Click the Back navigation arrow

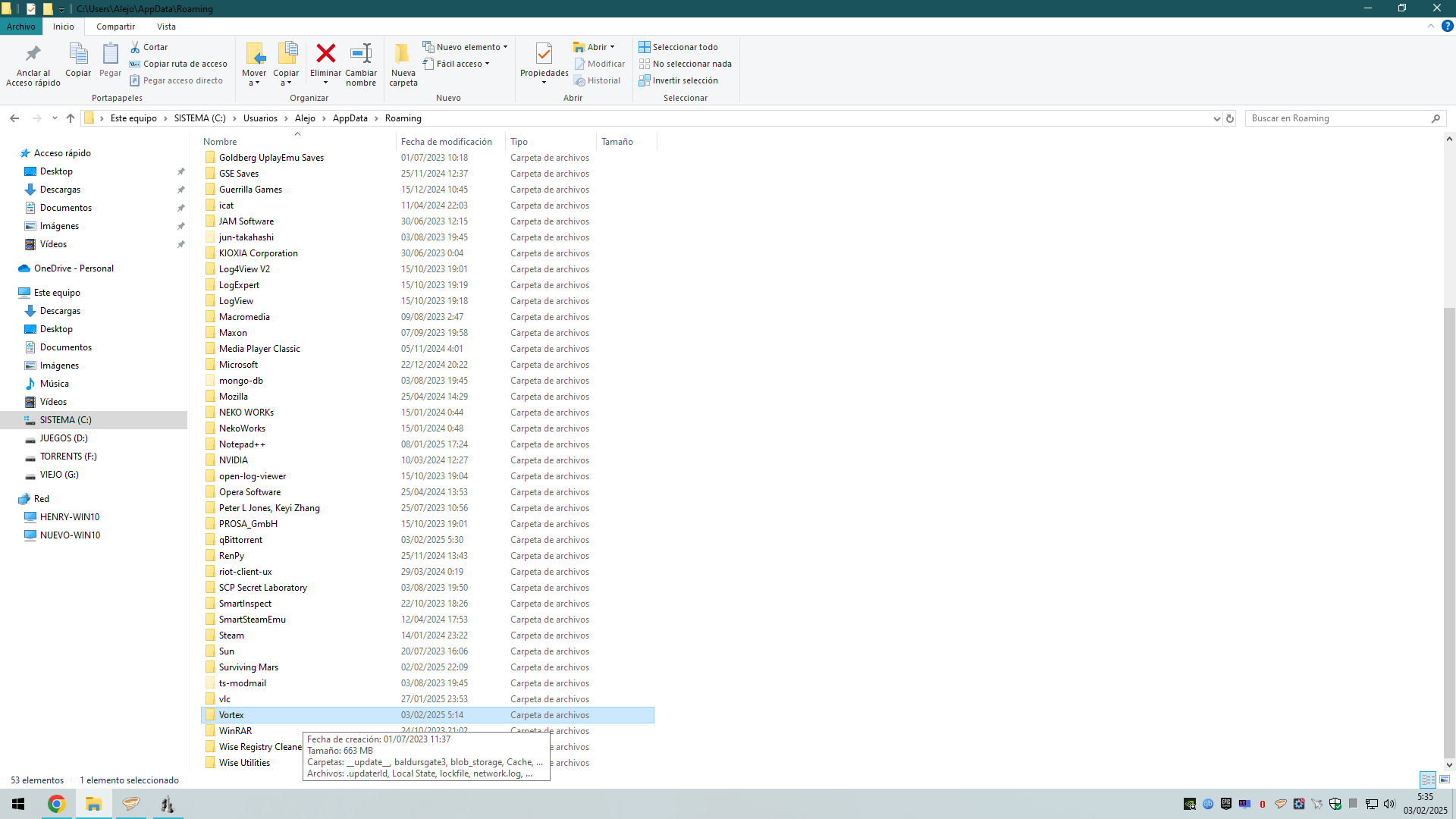(x=14, y=118)
